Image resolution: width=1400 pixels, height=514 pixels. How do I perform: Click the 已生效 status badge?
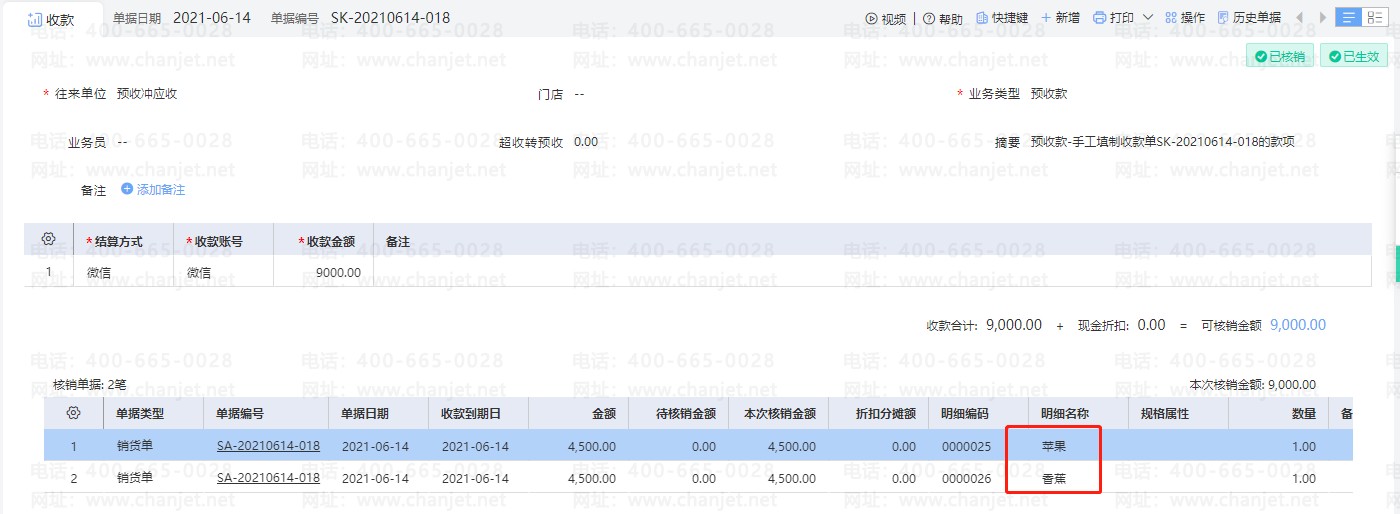pos(1354,56)
